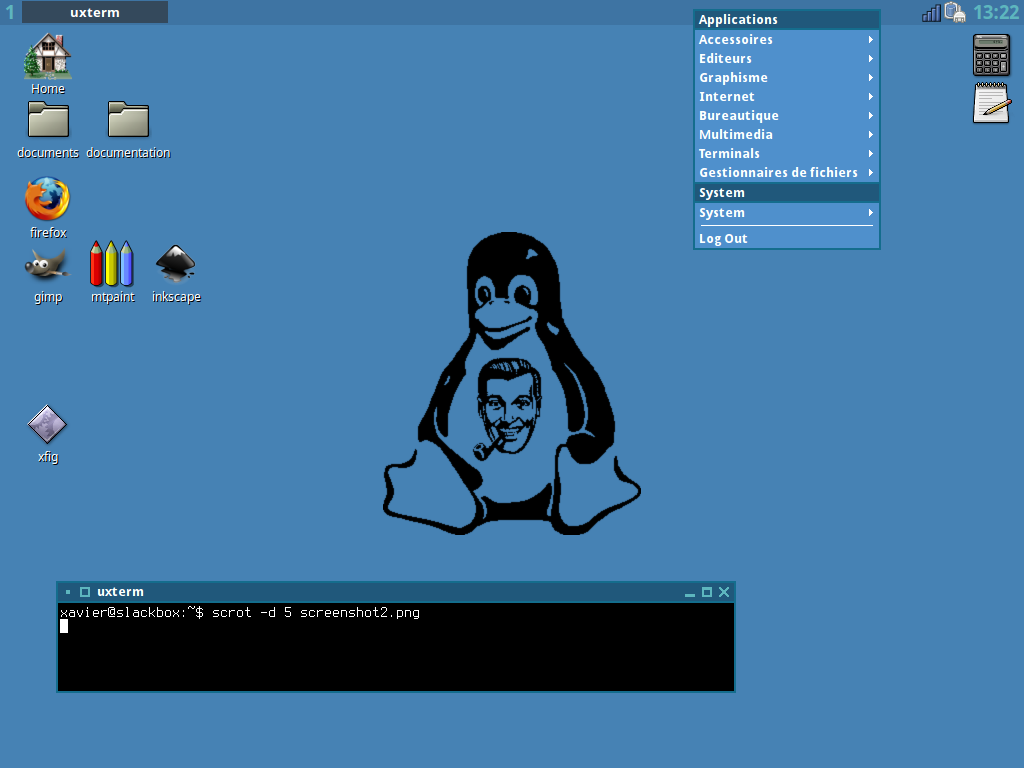
Task: Expand arrow next to Gestionnaires de fichiers
Action: [871, 172]
